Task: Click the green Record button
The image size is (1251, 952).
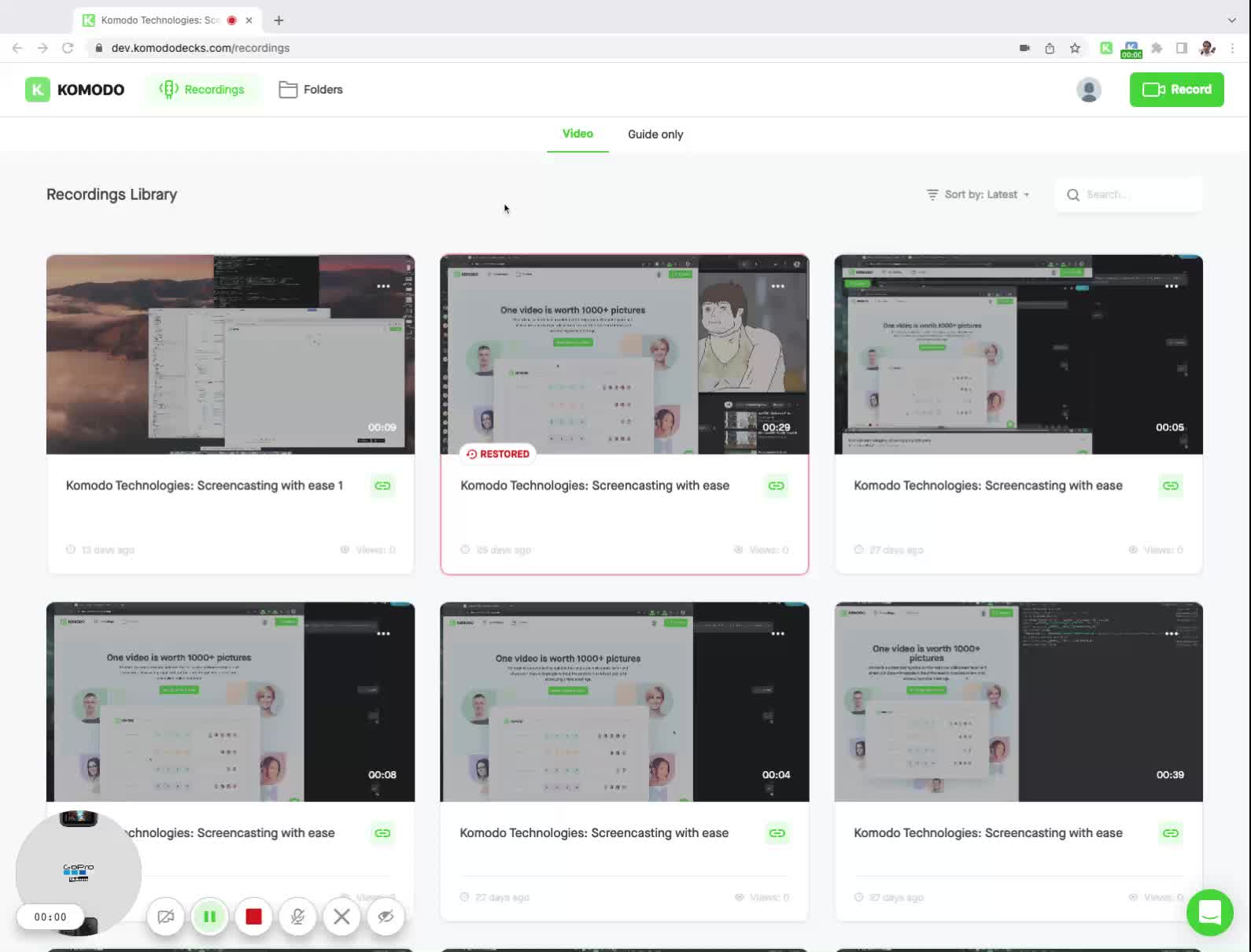Action: click(x=1176, y=90)
